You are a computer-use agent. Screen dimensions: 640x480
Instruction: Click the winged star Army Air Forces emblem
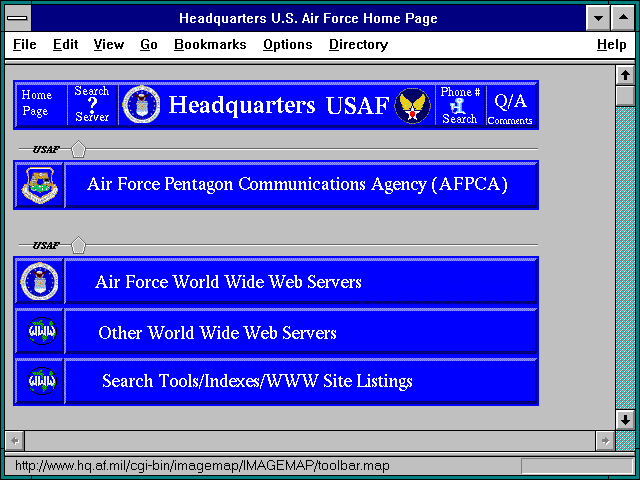[412, 105]
